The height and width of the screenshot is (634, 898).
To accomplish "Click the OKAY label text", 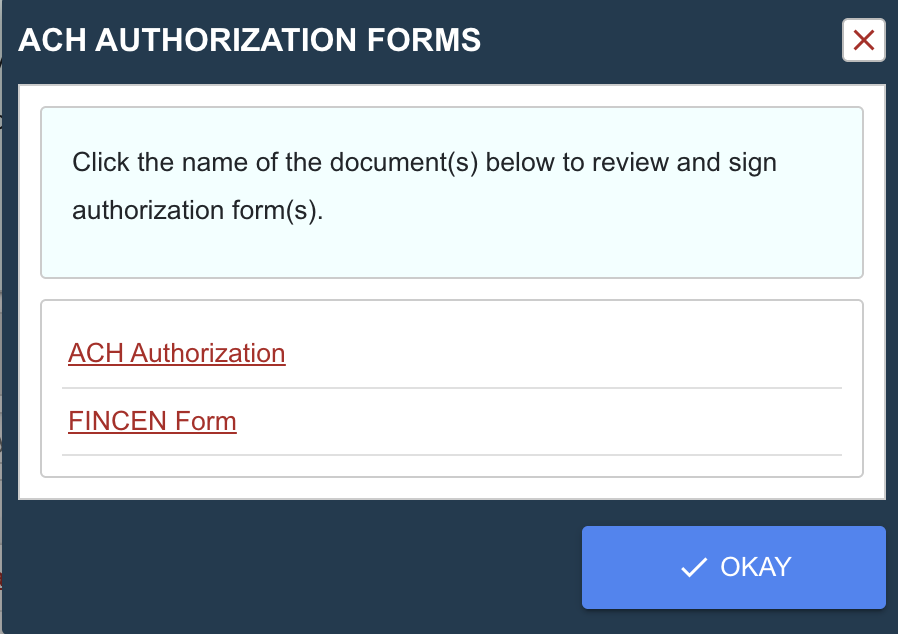I will 756,567.
